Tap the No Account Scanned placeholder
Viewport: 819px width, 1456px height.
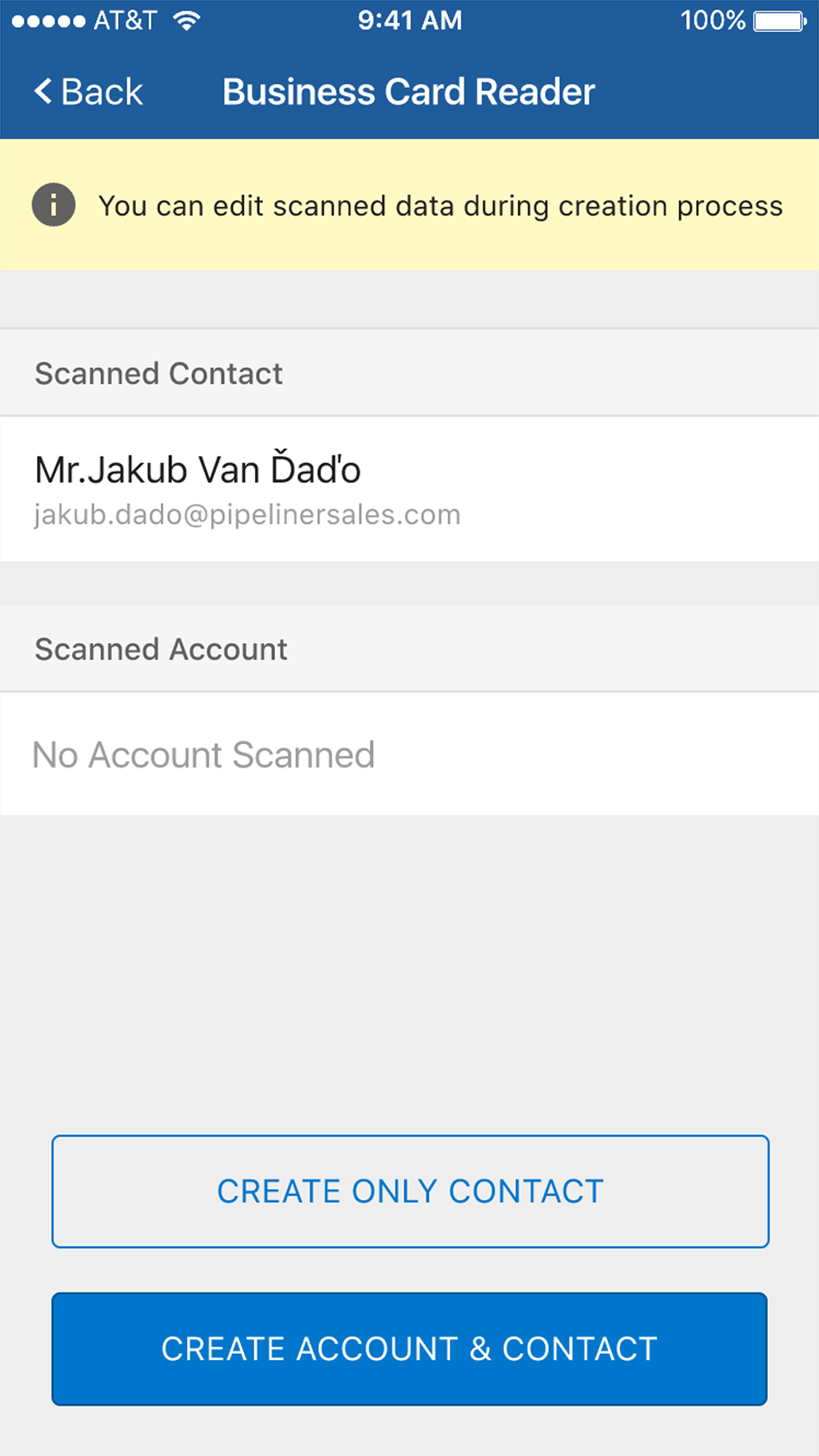[x=204, y=755]
